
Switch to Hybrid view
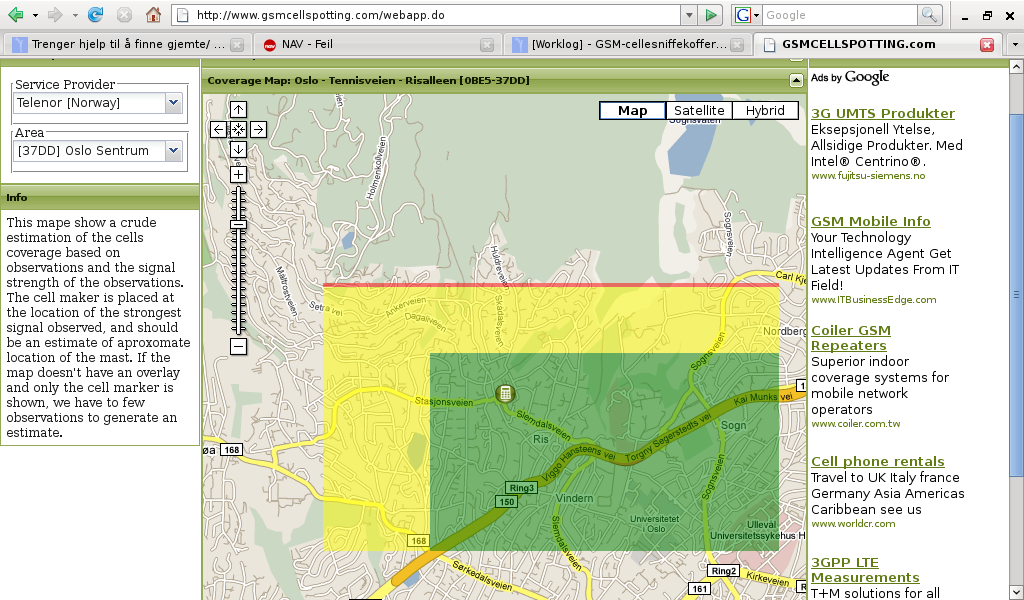(x=765, y=110)
